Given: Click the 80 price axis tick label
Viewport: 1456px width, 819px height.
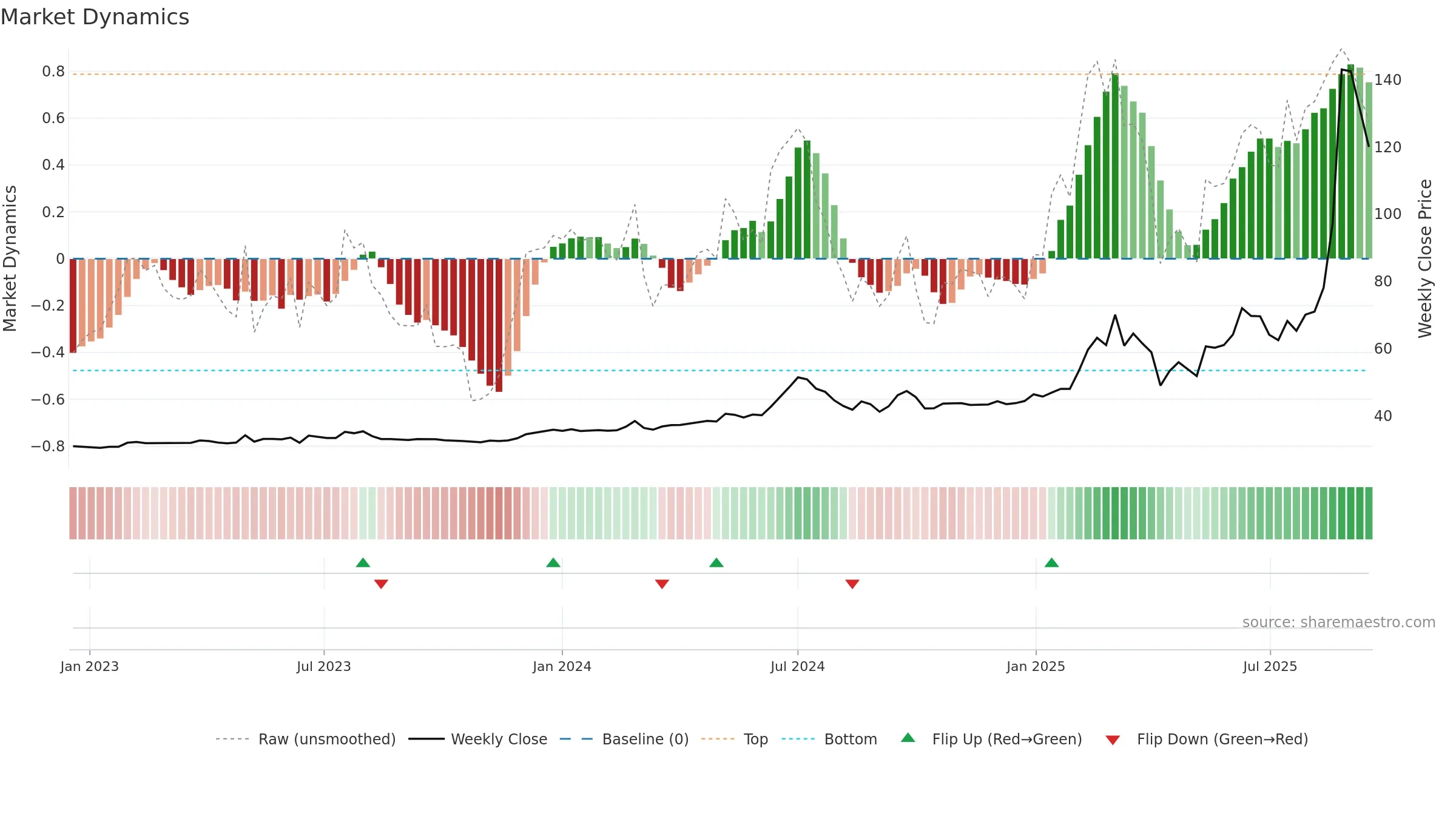Looking at the screenshot, I should [x=1383, y=281].
